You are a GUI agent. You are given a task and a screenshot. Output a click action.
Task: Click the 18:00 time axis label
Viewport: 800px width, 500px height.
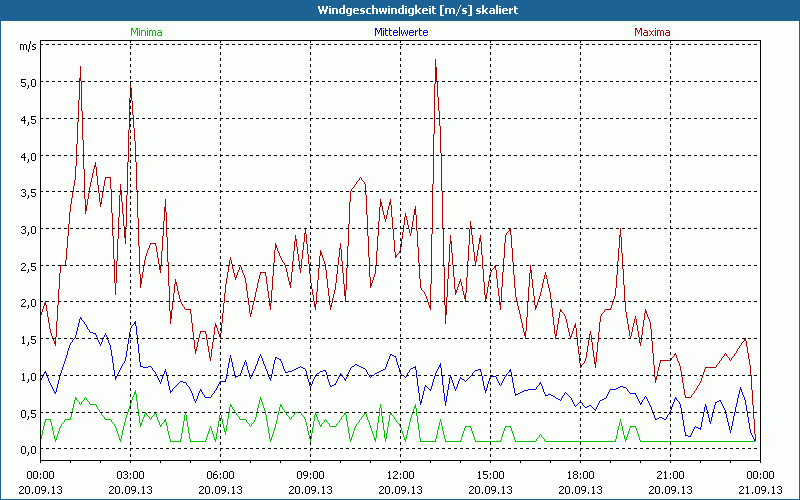(580, 474)
